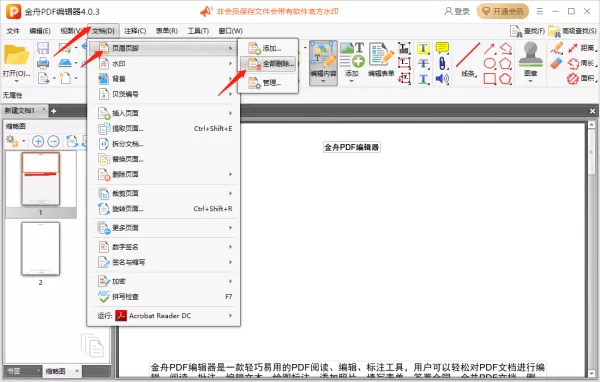Open the 注释(C) comments menu
This screenshot has width=600, height=382.
coord(135,31)
